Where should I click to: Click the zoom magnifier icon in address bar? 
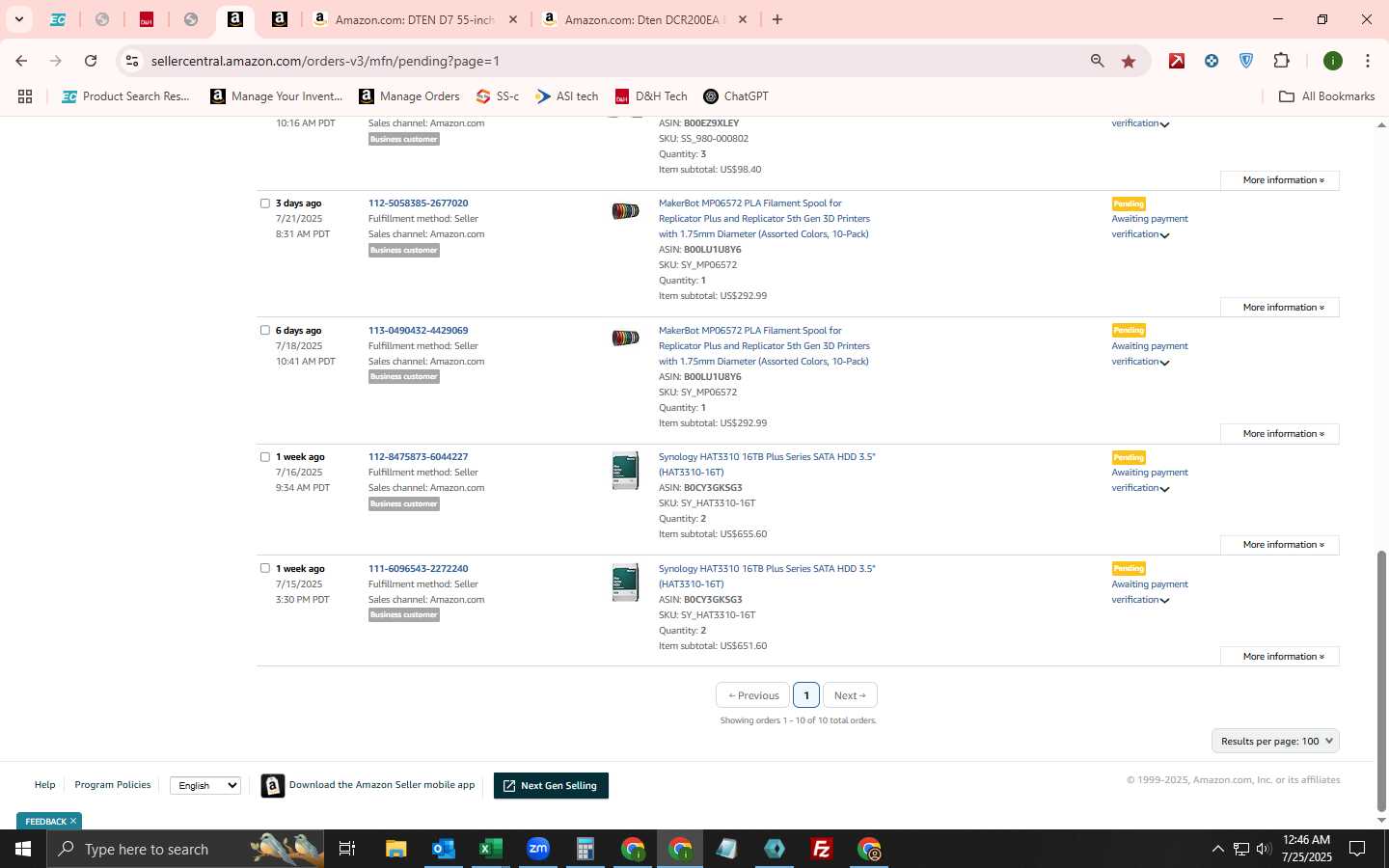[x=1097, y=61]
